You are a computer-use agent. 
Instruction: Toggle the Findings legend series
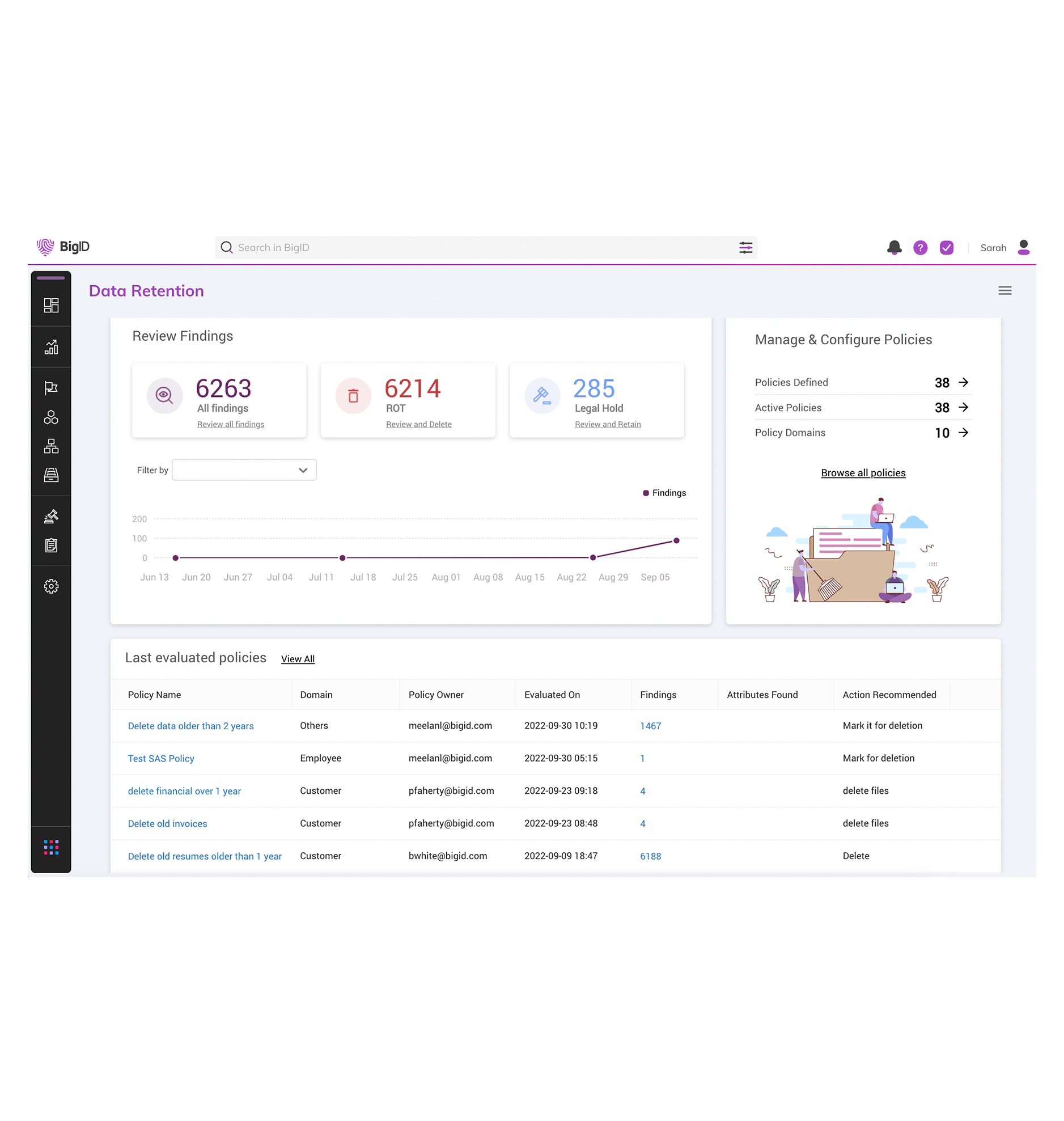664,493
